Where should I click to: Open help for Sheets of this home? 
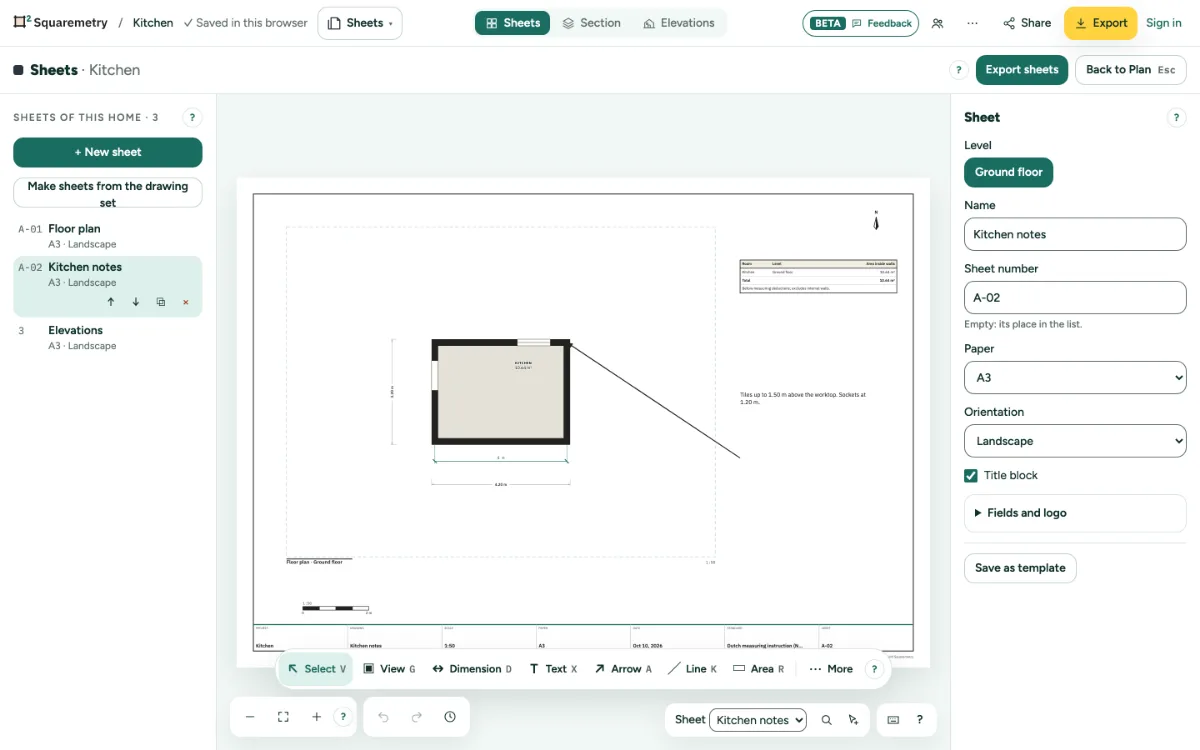tap(192, 117)
